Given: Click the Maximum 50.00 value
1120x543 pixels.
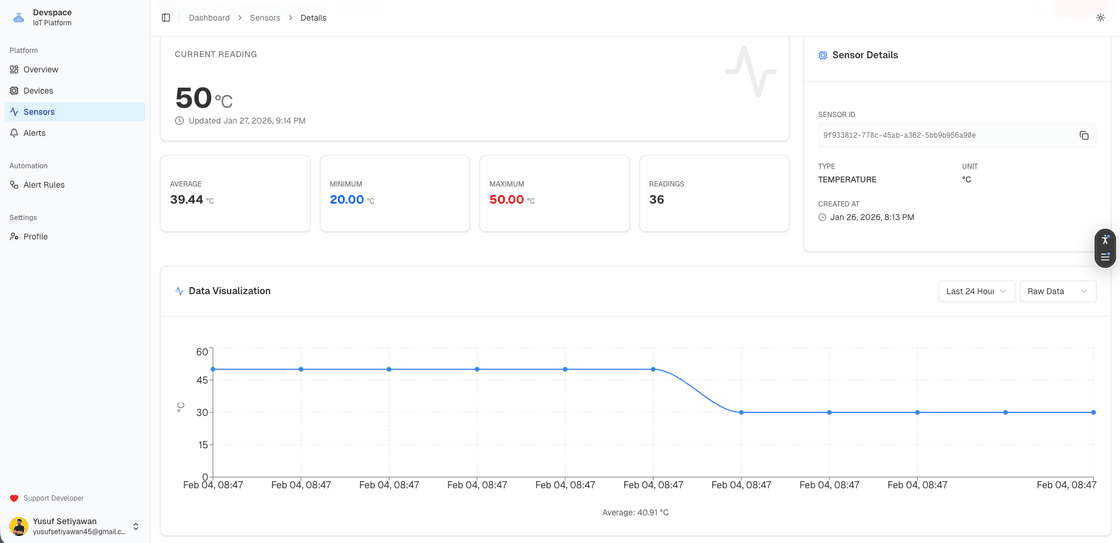Looking at the screenshot, I should (506, 199).
